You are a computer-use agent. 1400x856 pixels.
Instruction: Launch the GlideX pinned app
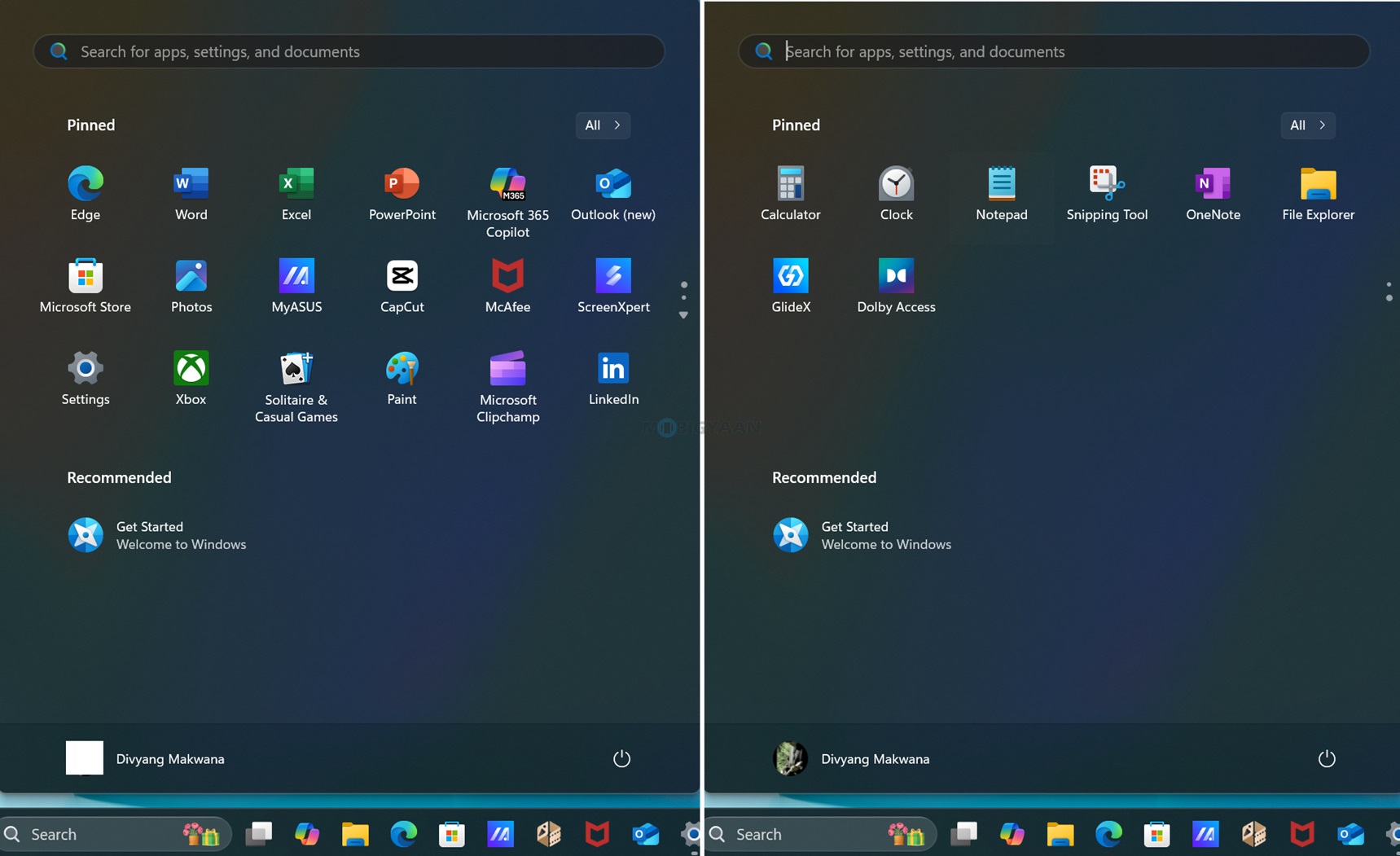[791, 286]
